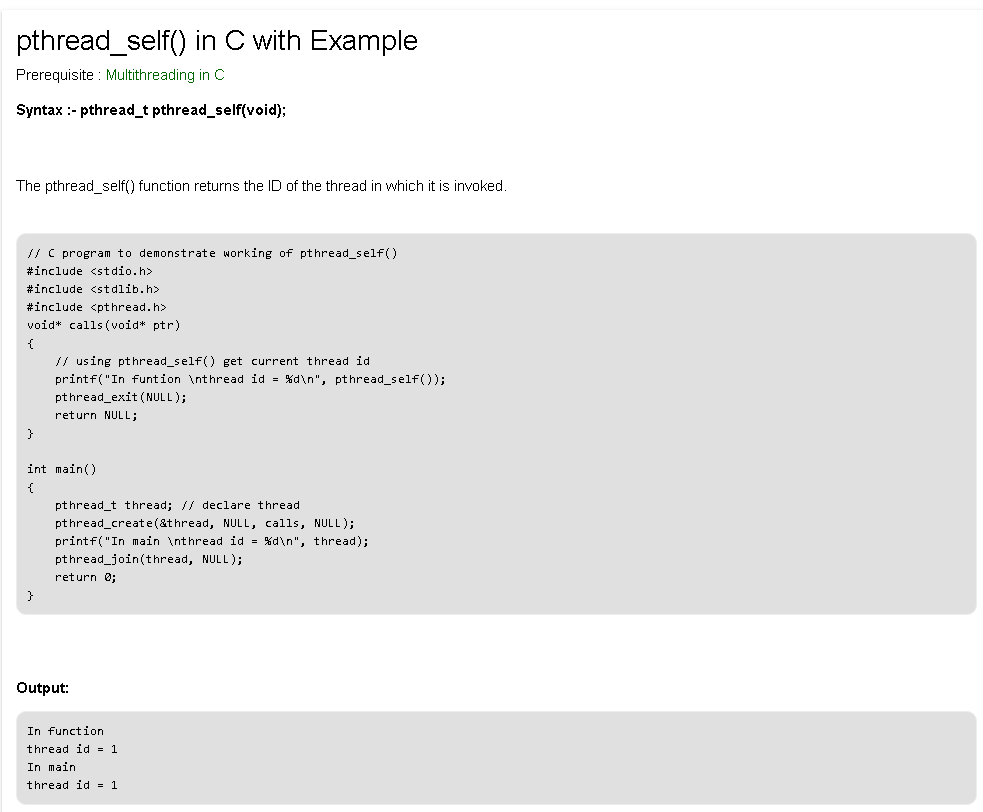Click the int main() line

[x=62, y=469]
